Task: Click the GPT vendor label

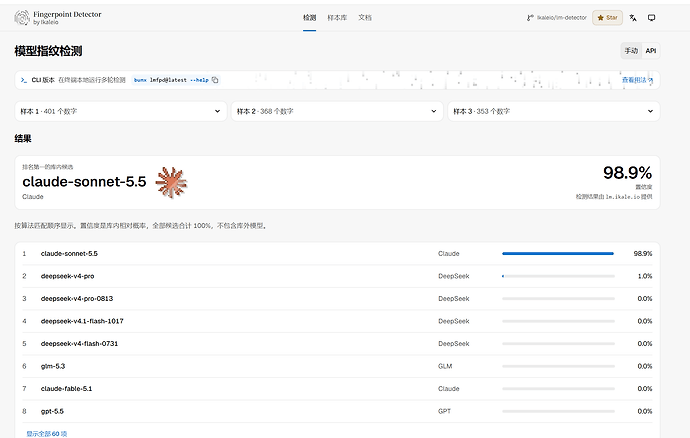Action: pos(444,411)
